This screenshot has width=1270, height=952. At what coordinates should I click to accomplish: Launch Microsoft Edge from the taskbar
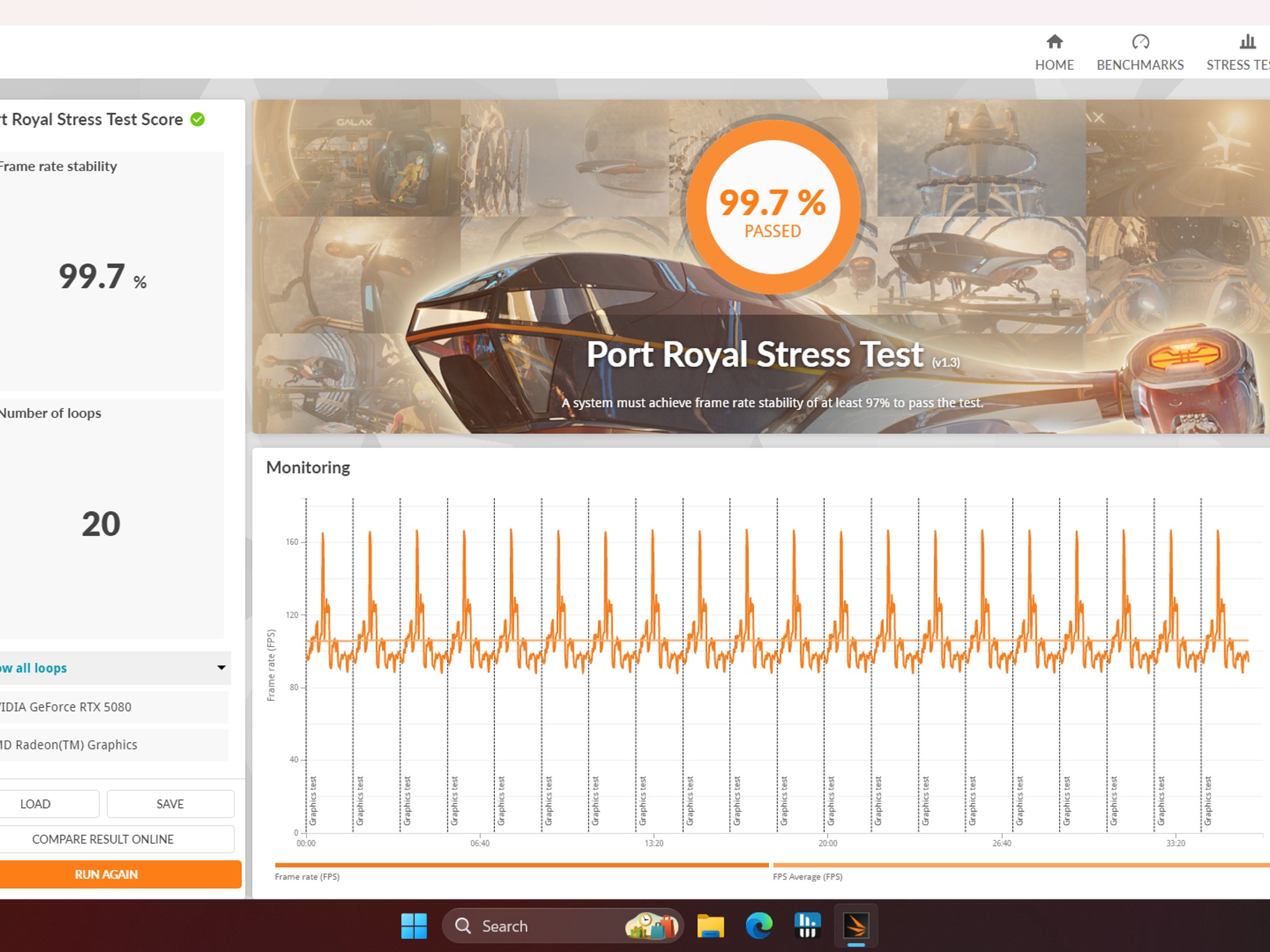pos(758,925)
